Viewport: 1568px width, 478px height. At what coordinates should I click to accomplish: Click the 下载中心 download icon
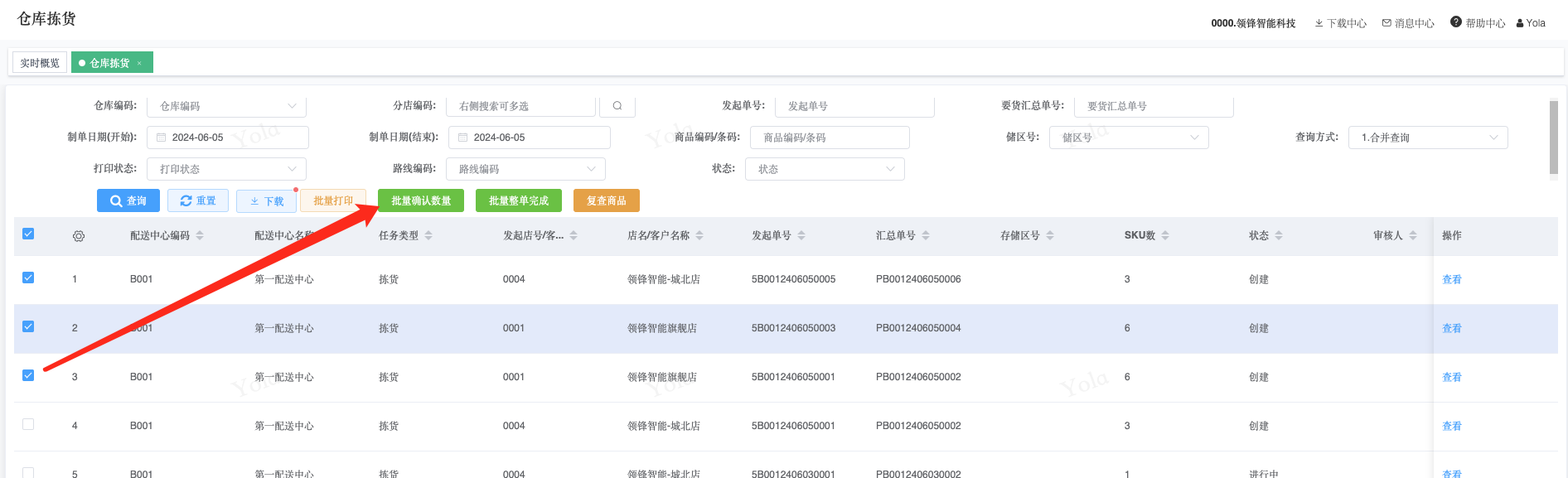coord(1319,23)
